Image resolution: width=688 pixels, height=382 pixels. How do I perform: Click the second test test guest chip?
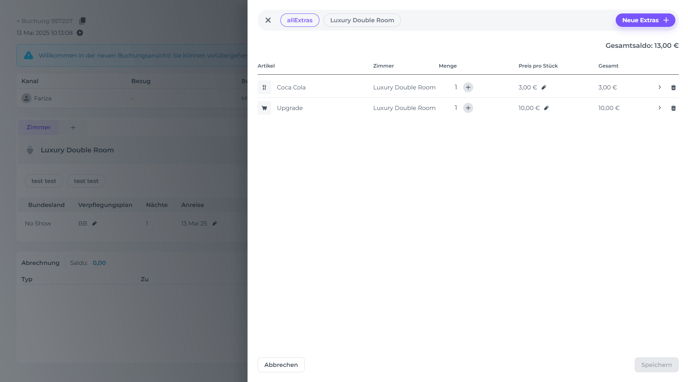(86, 181)
